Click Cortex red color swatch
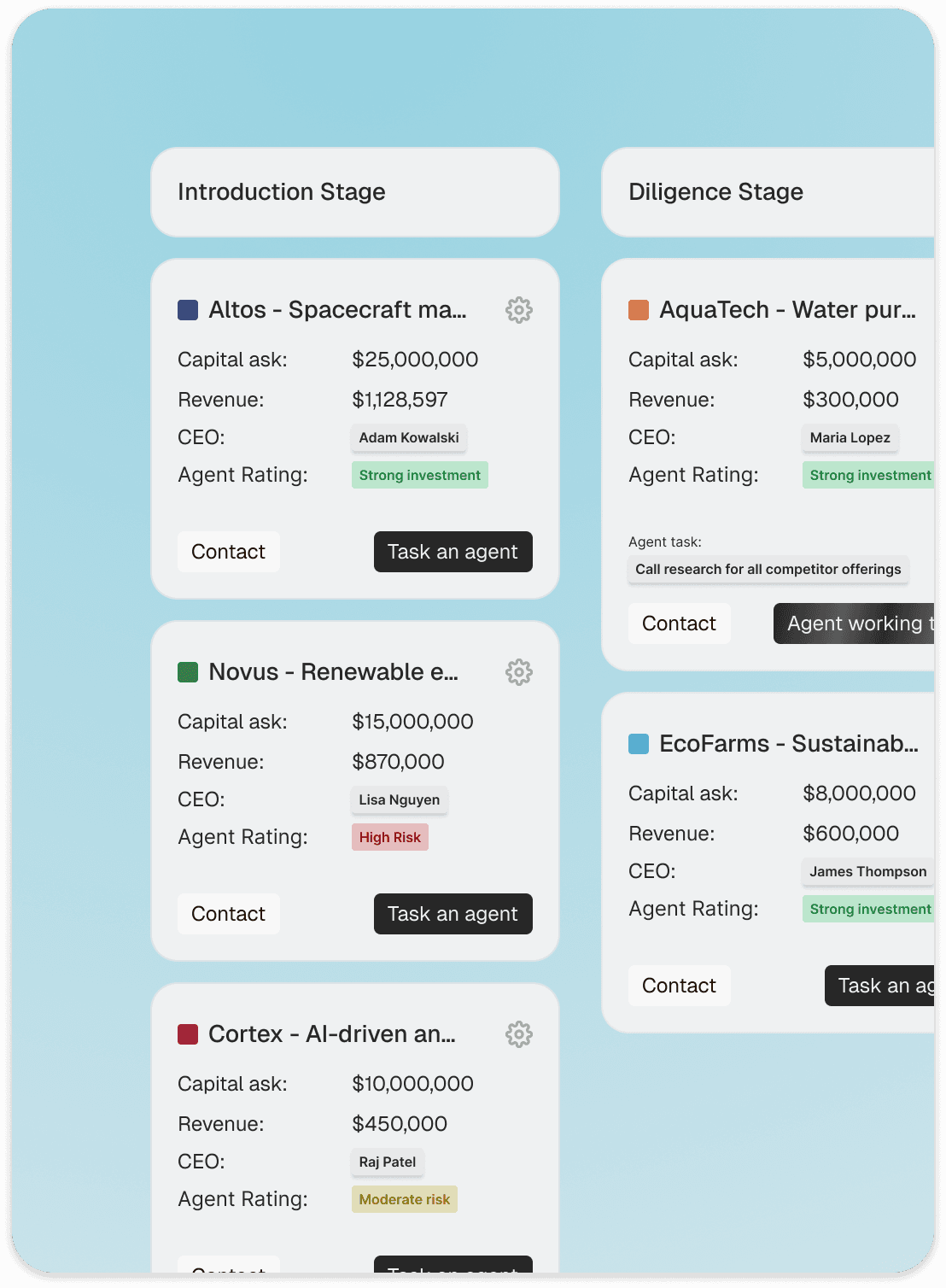The width and height of the screenshot is (946, 1288). point(188,1034)
